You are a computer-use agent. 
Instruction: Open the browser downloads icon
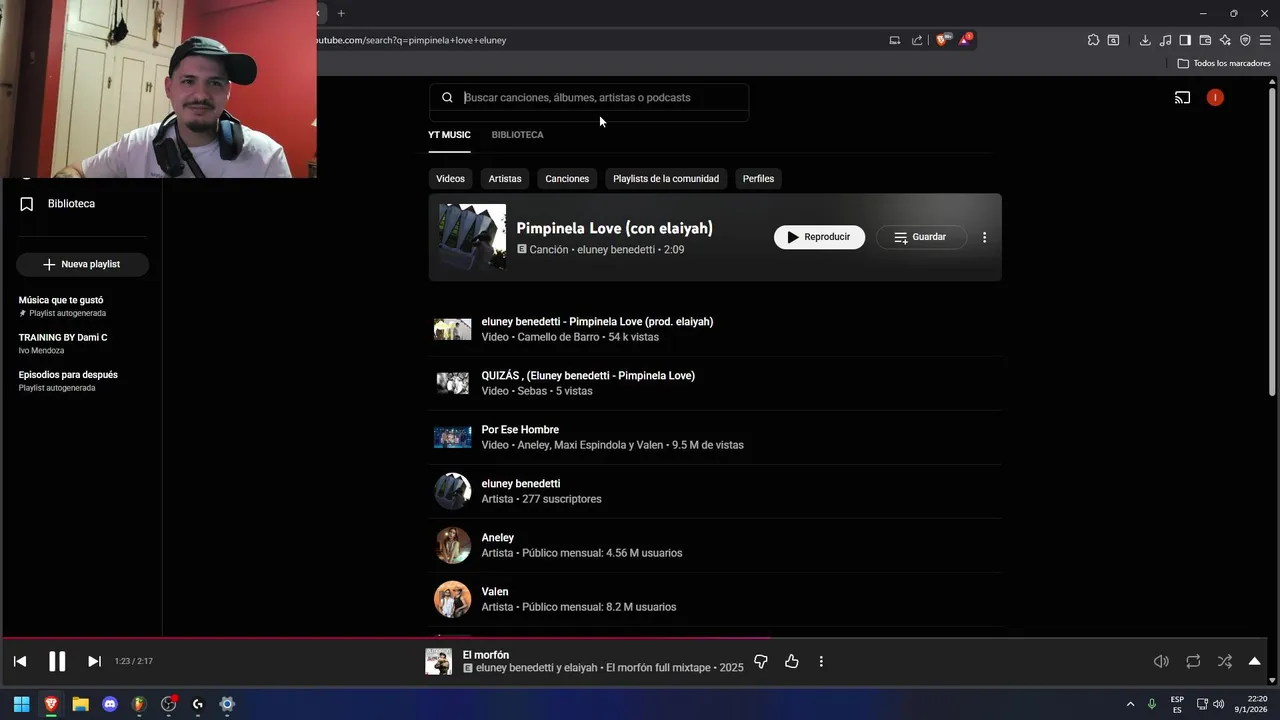pos(1145,40)
